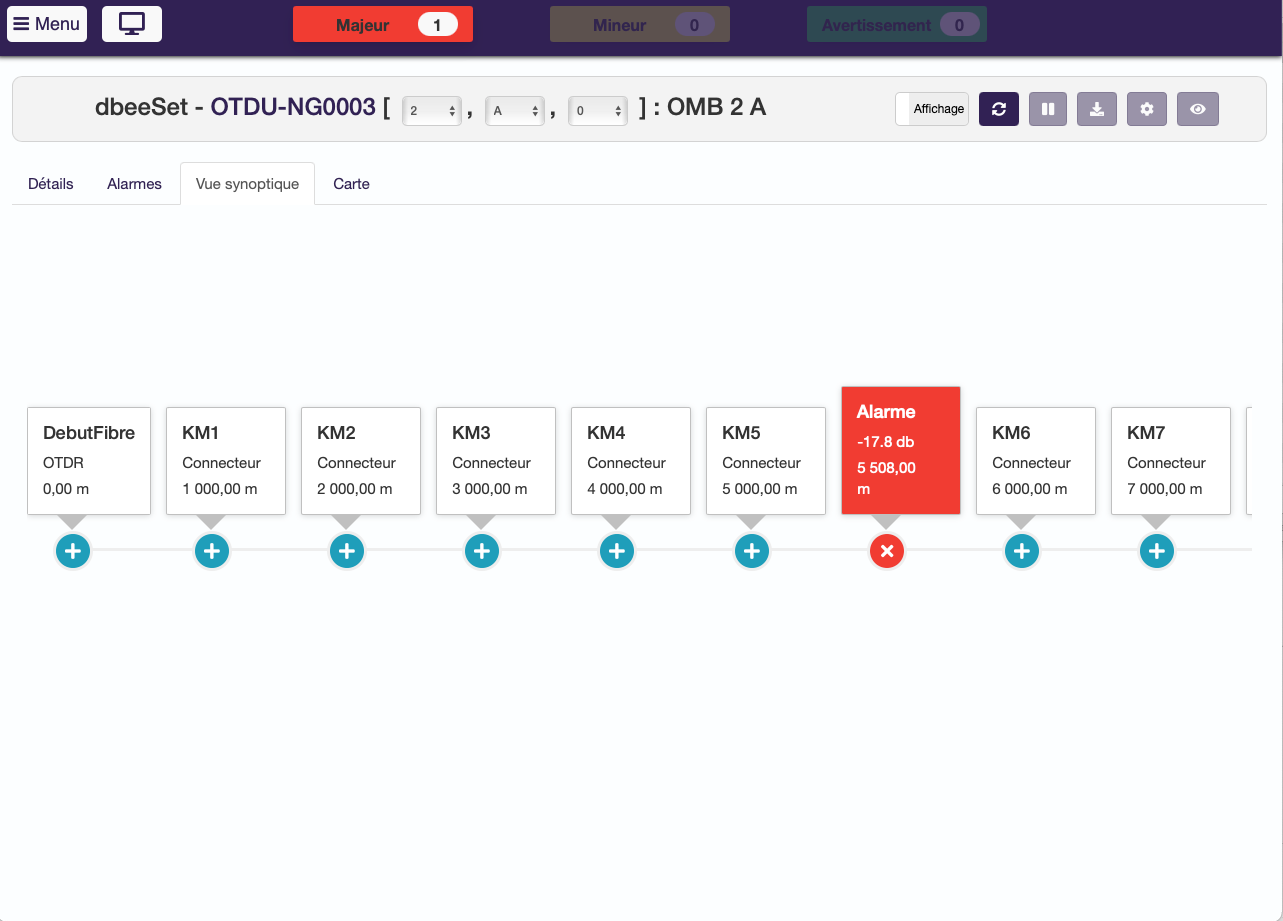The width and height of the screenshot is (1283, 921).
Task: Open settings with the gear icon
Action: coord(1146,109)
